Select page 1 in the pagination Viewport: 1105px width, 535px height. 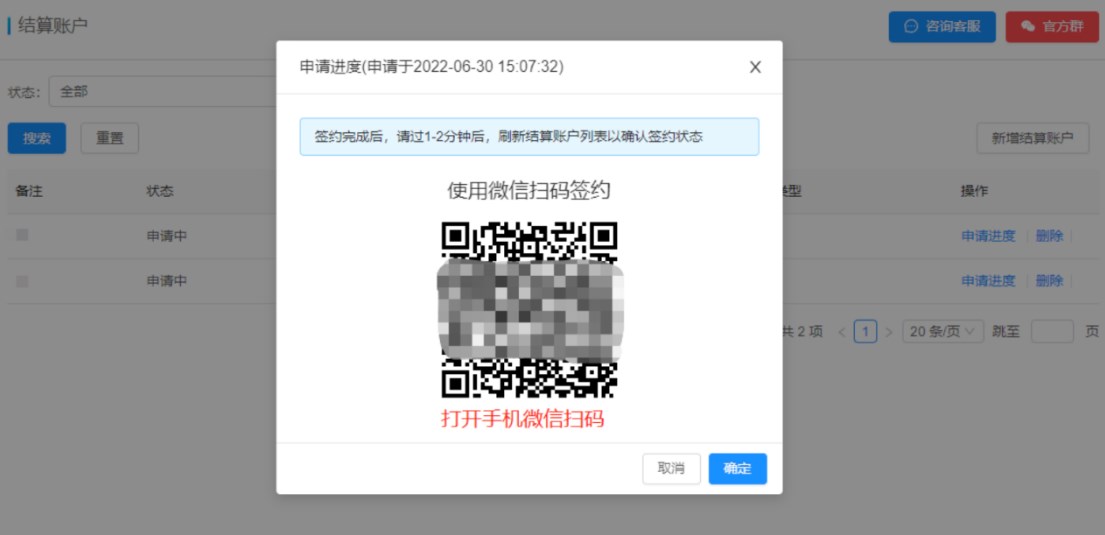(x=865, y=331)
